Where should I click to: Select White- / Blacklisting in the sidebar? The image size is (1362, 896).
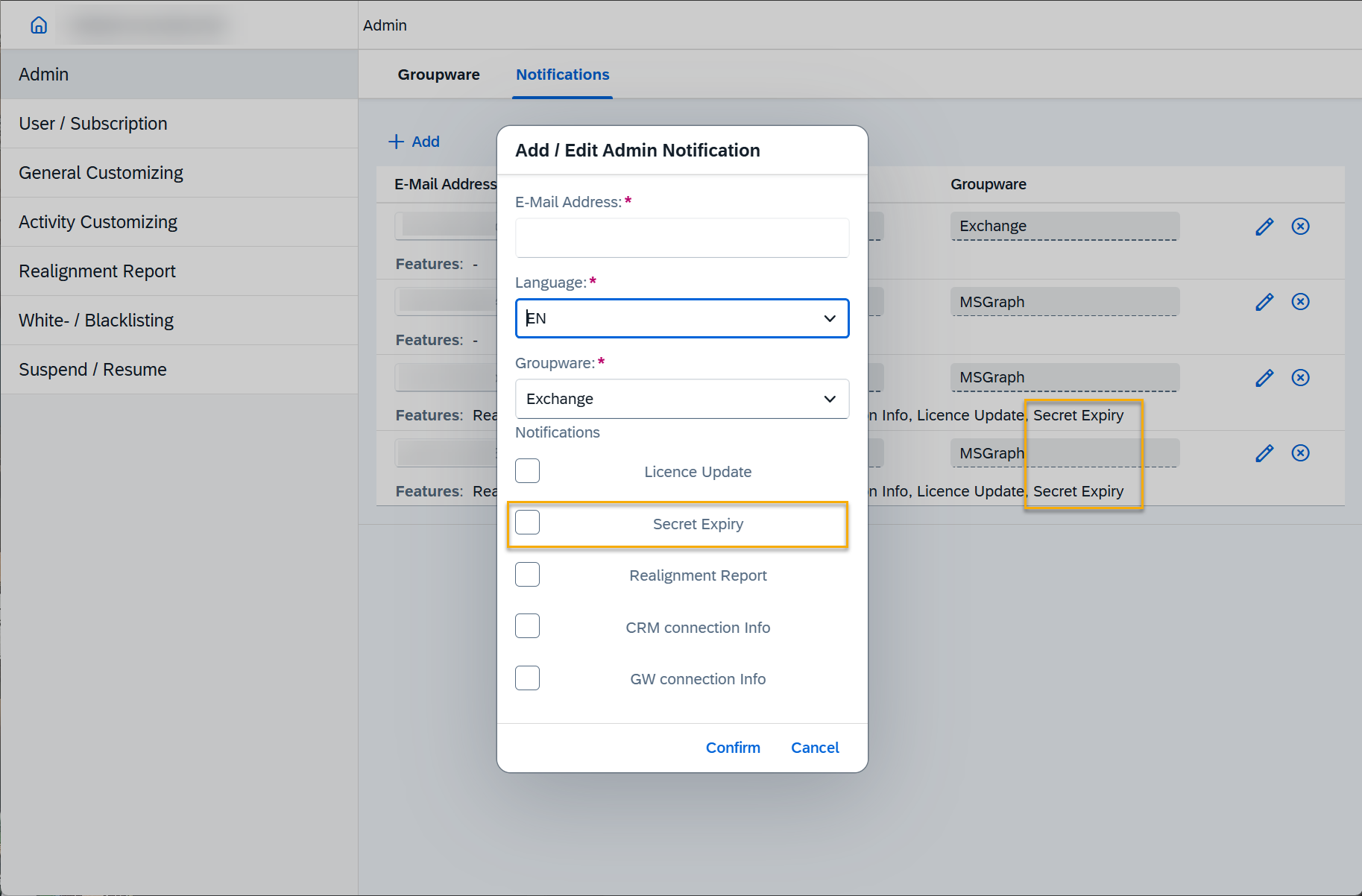[x=96, y=321]
